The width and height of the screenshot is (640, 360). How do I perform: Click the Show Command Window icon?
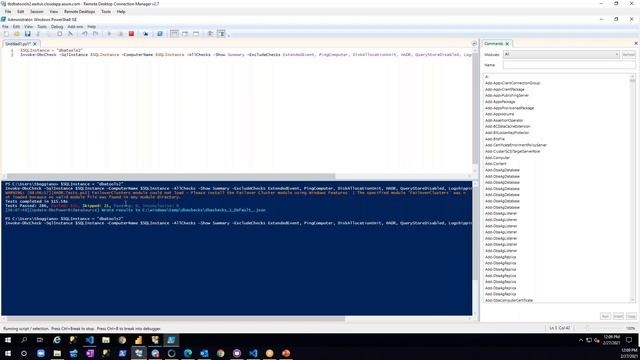210,34
